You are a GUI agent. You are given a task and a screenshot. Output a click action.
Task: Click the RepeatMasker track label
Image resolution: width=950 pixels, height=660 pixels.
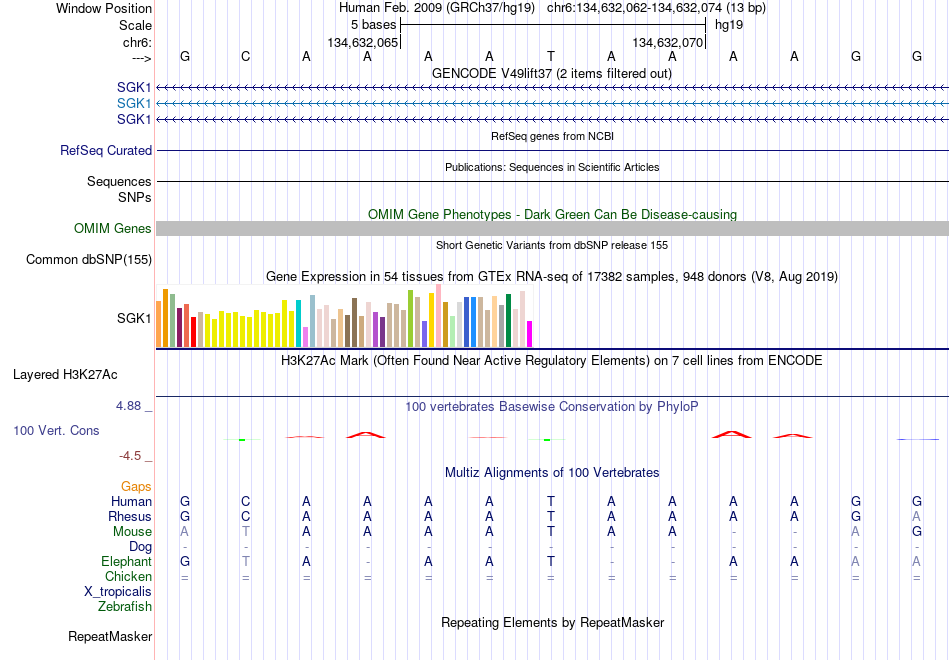point(110,636)
